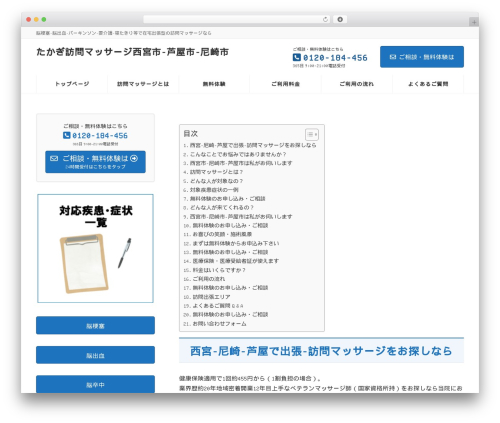Open the ご利用の流れ menu item
This screenshot has height=423, width=500.
[357, 84]
